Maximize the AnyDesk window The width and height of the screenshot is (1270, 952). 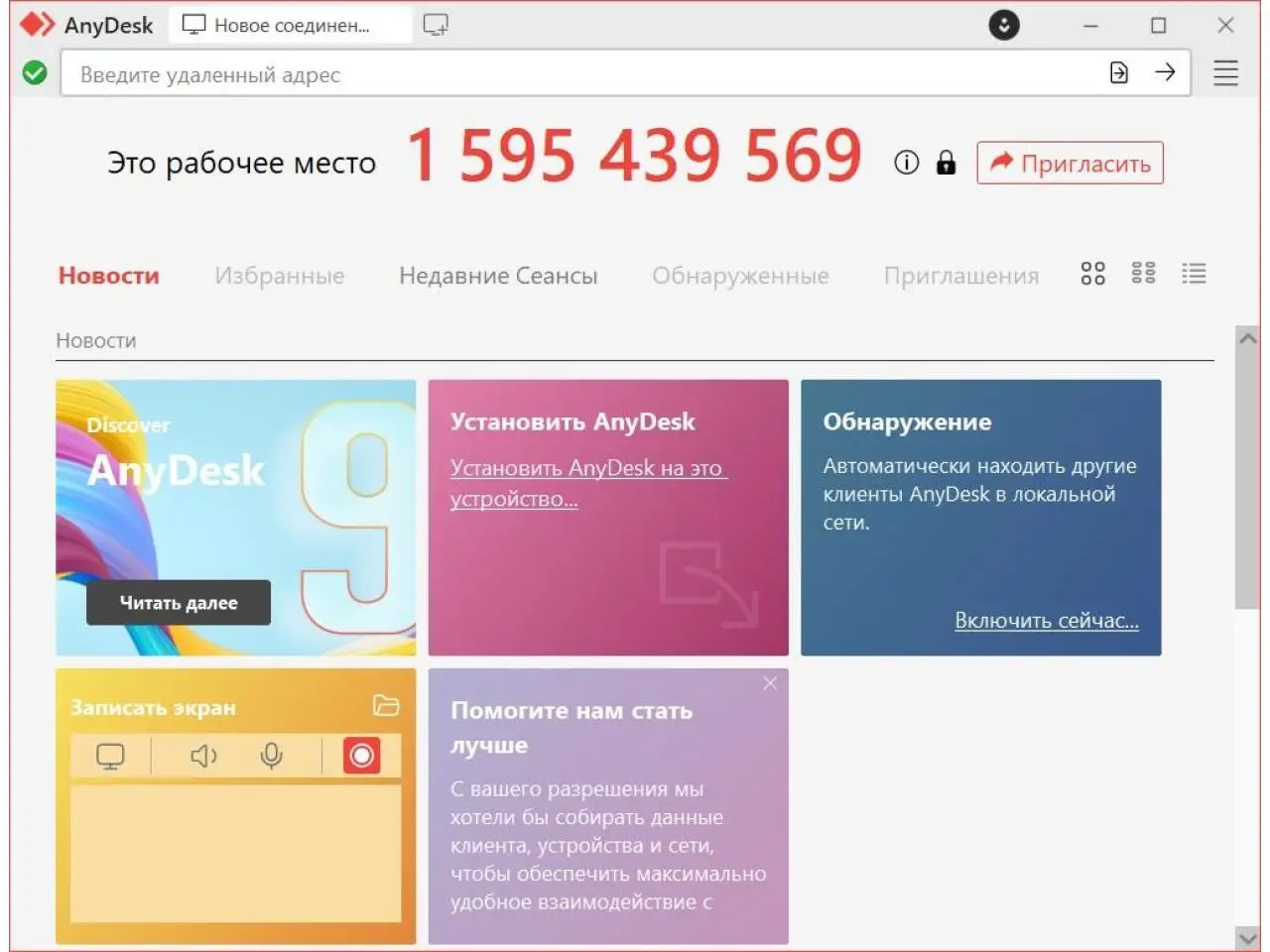tap(1158, 25)
